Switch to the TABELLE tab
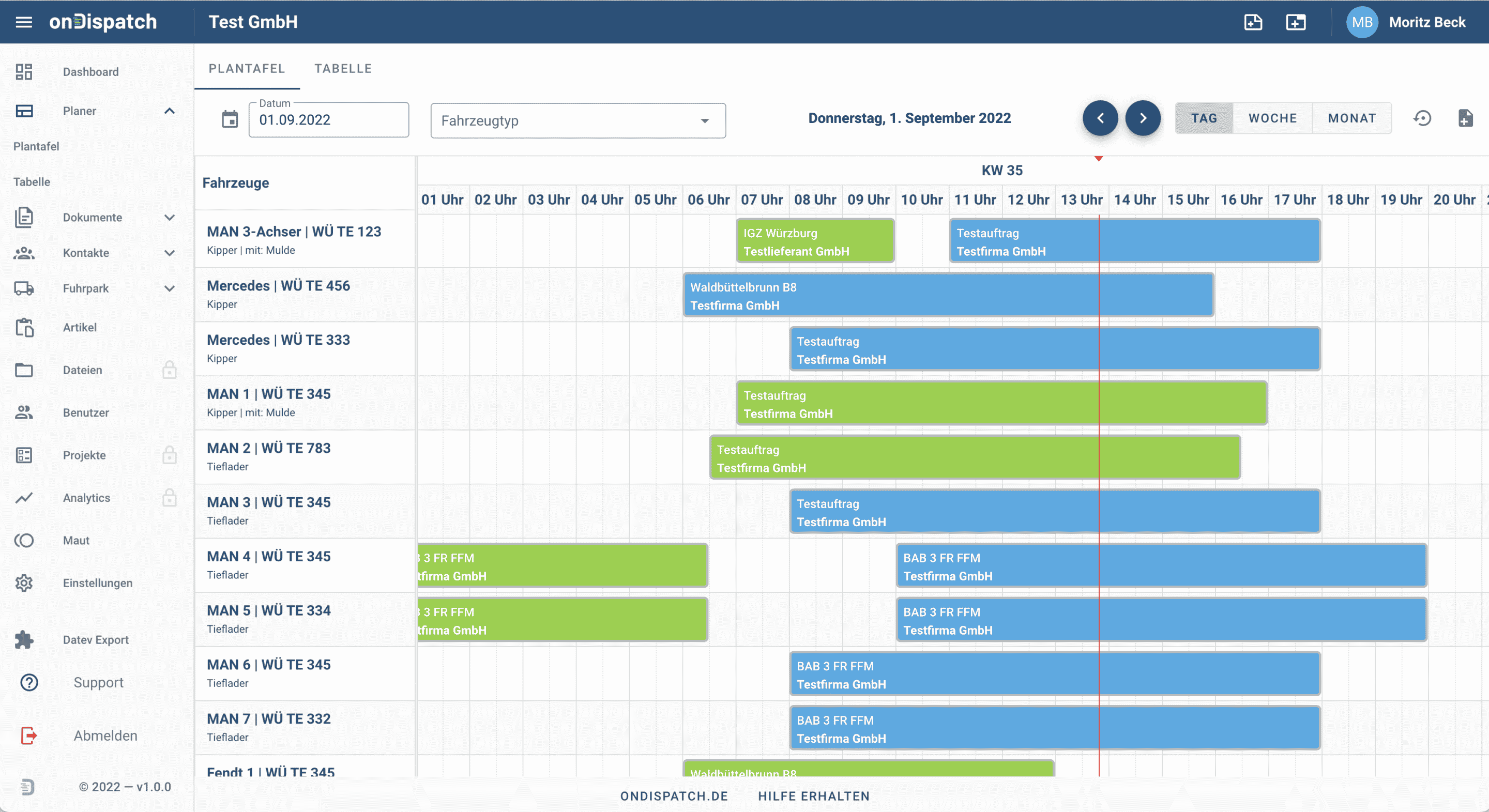 coord(343,69)
